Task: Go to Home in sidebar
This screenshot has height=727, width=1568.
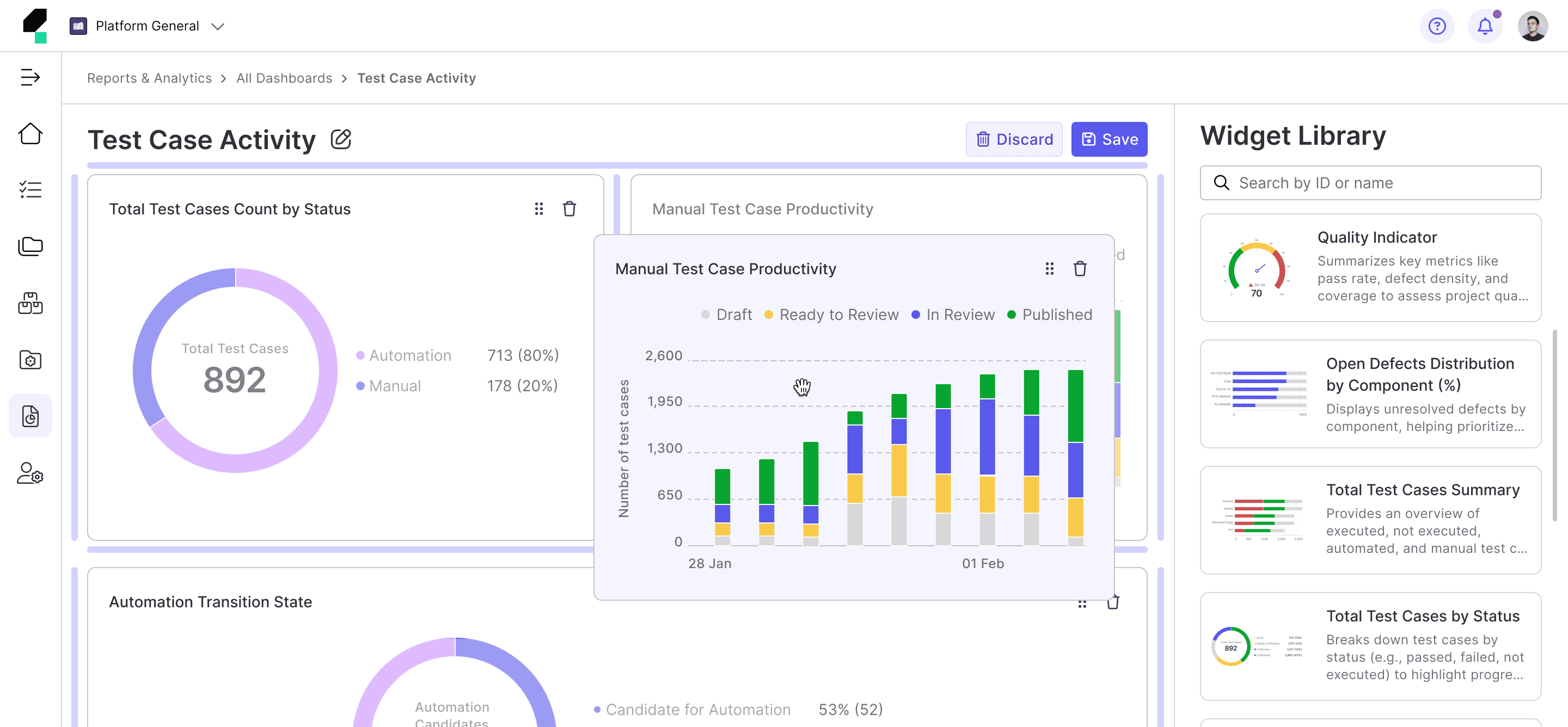Action: tap(30, 134)
